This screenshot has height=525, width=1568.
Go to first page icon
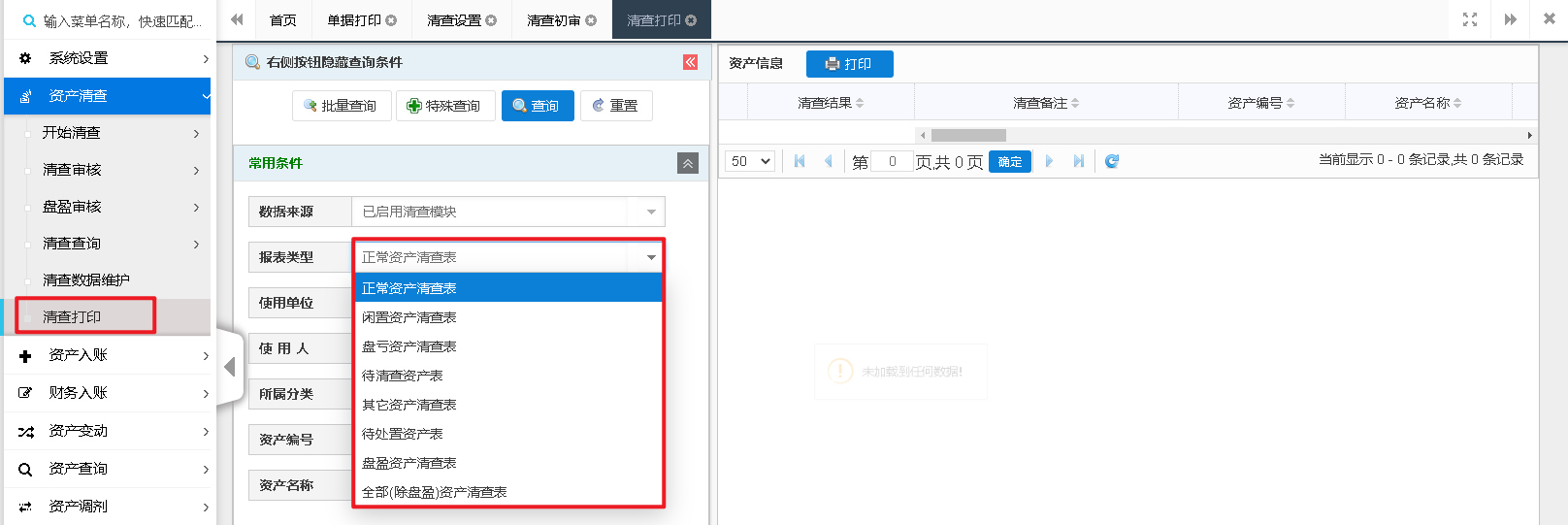coord(800,161)
